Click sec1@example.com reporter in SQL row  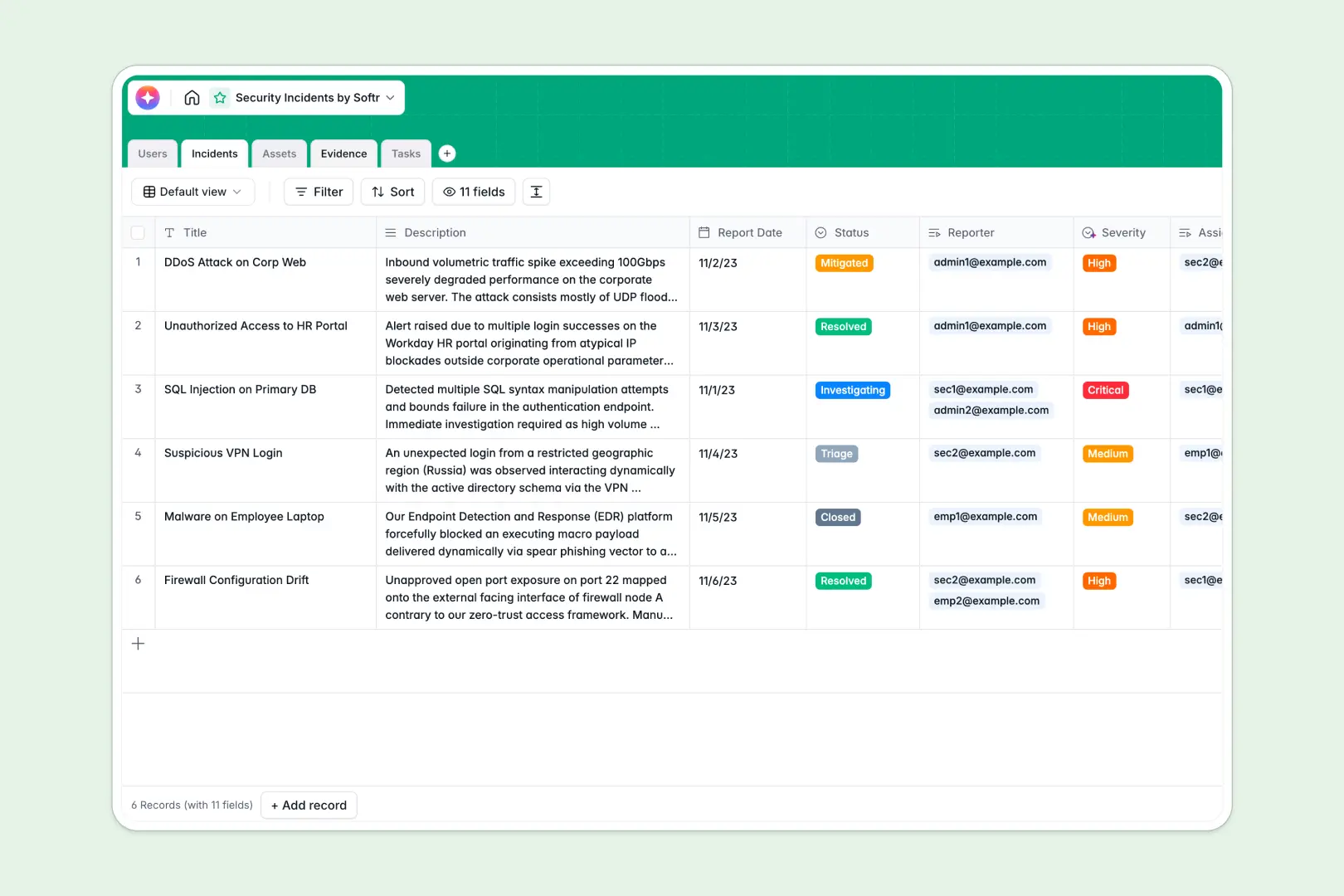984,390
